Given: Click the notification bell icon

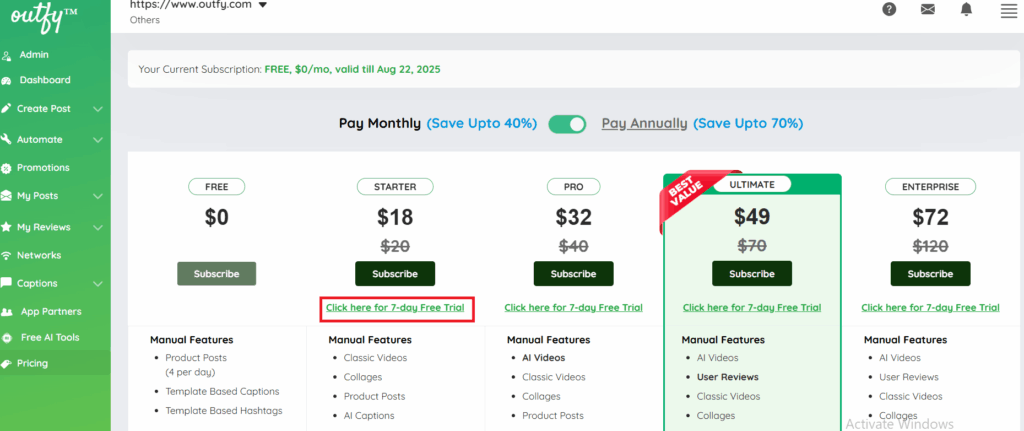Looking at the screenshot, I should [x=966, y=10].
